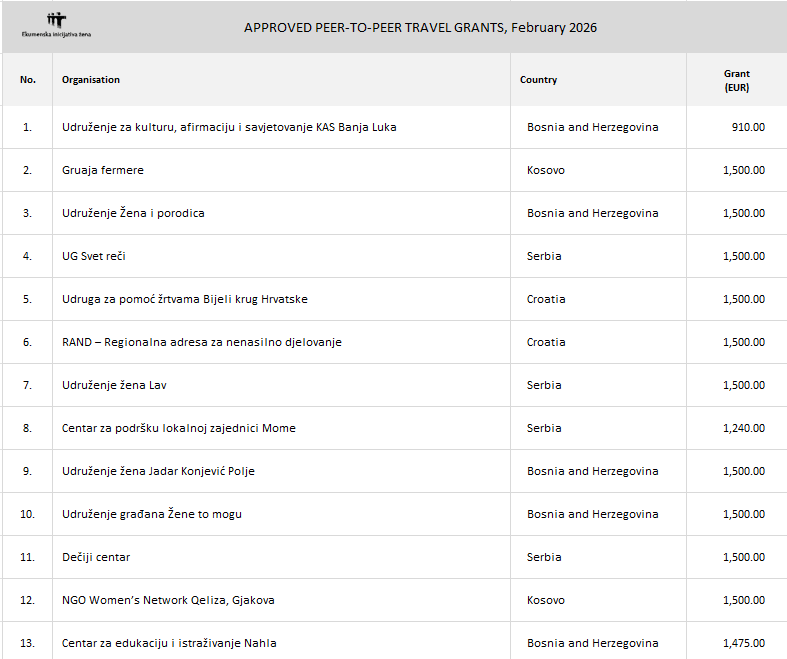Click the 1,475.00 grant amount

point(743,643)
